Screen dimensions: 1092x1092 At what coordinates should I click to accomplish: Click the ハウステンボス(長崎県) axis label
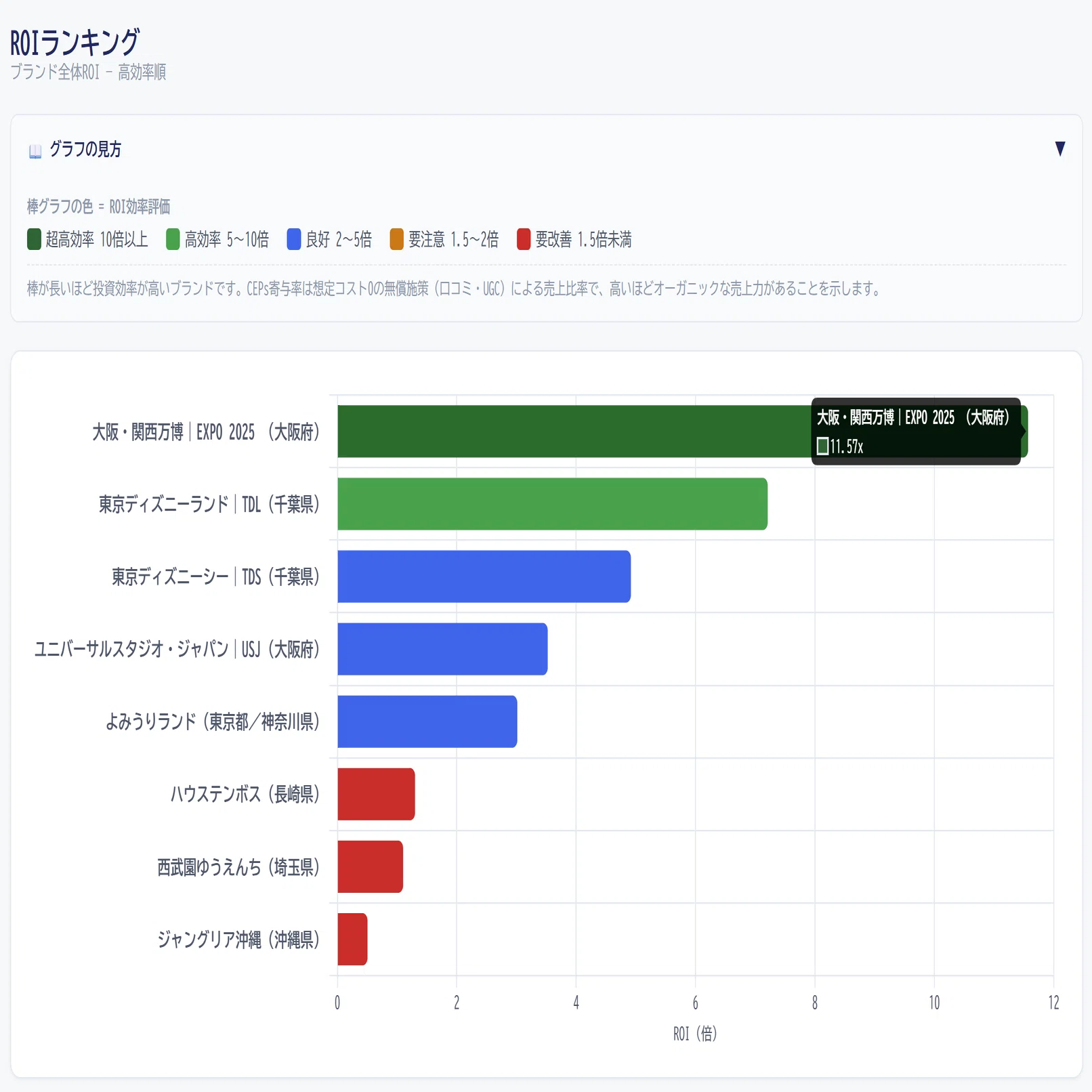point(245,795)
